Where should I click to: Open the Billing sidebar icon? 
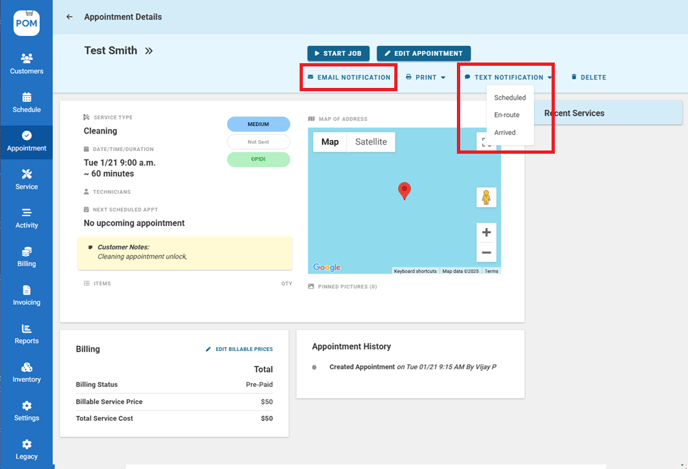click(26, 256)
